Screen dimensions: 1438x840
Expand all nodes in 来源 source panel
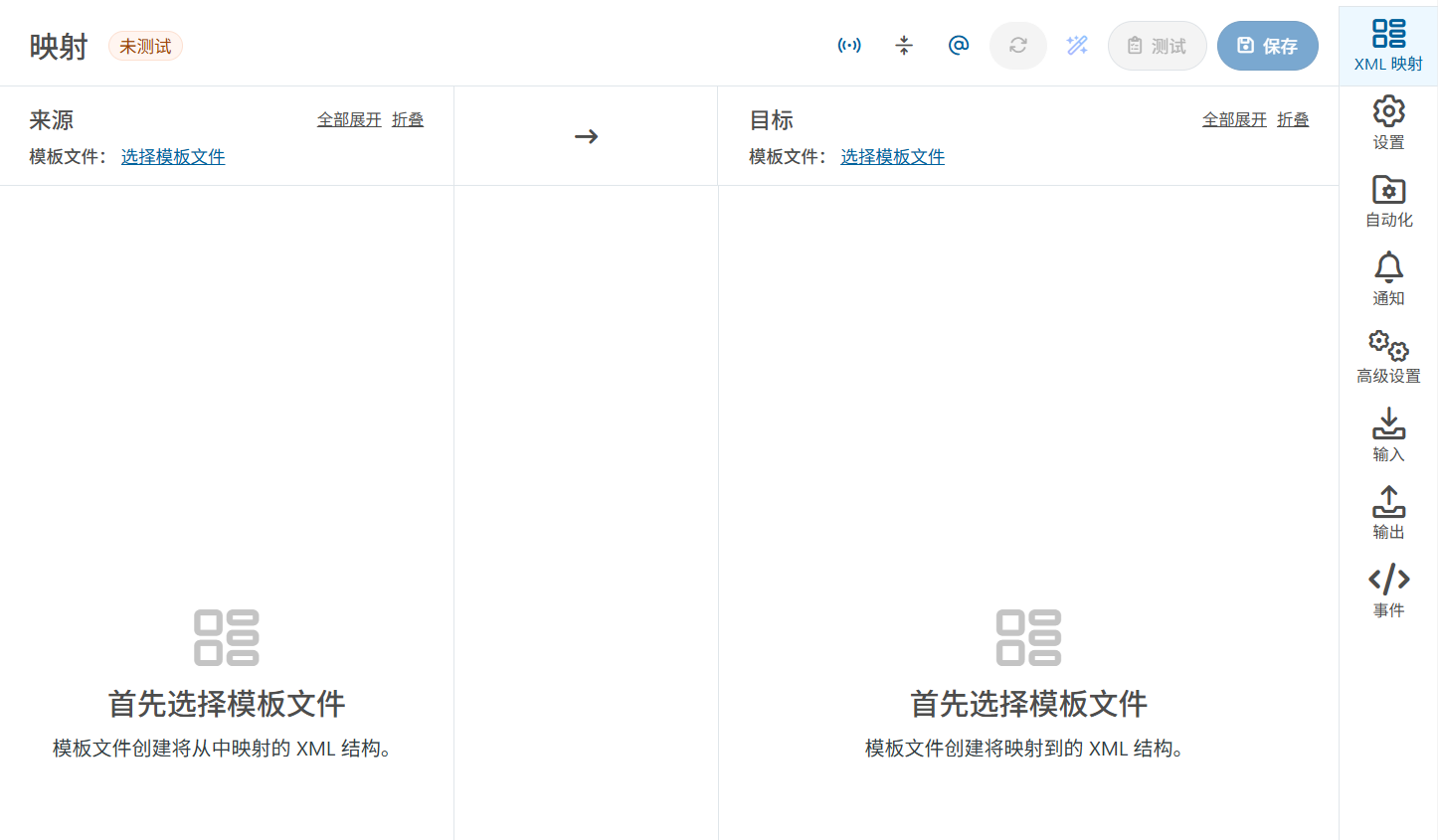pos(349,119)
